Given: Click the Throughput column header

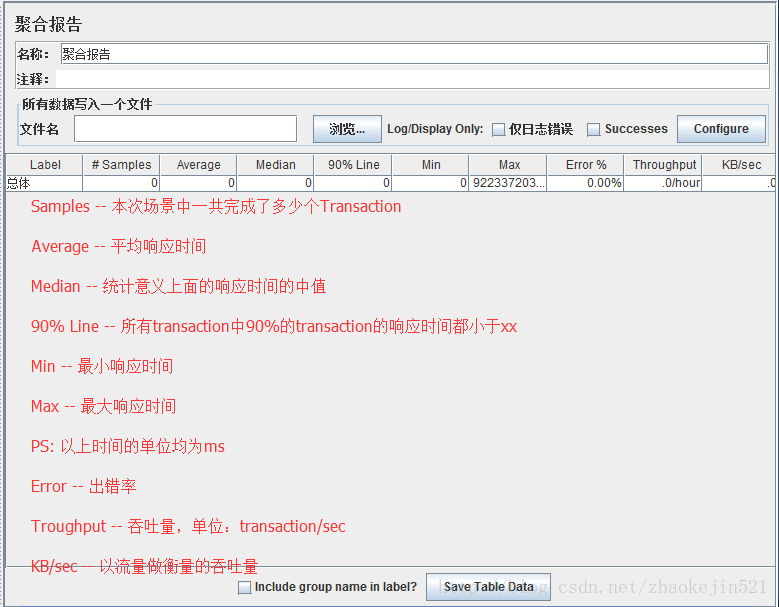Looking at the screenshot, I should [663, 164].
